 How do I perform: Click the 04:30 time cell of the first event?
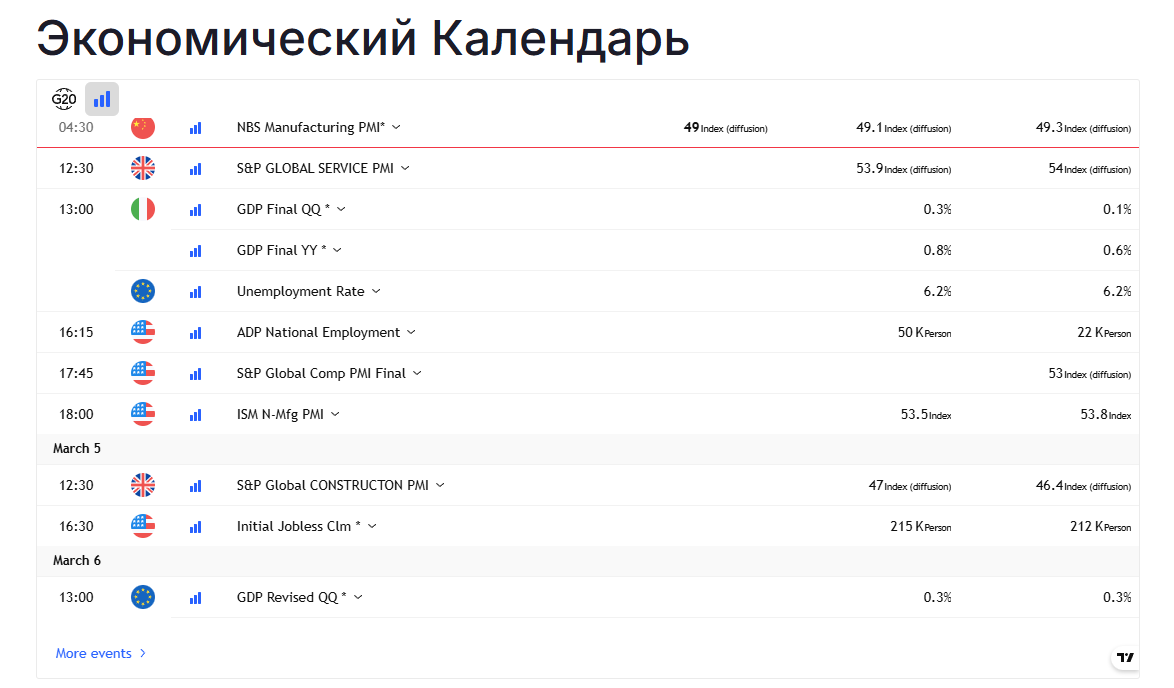pos(77,127)
